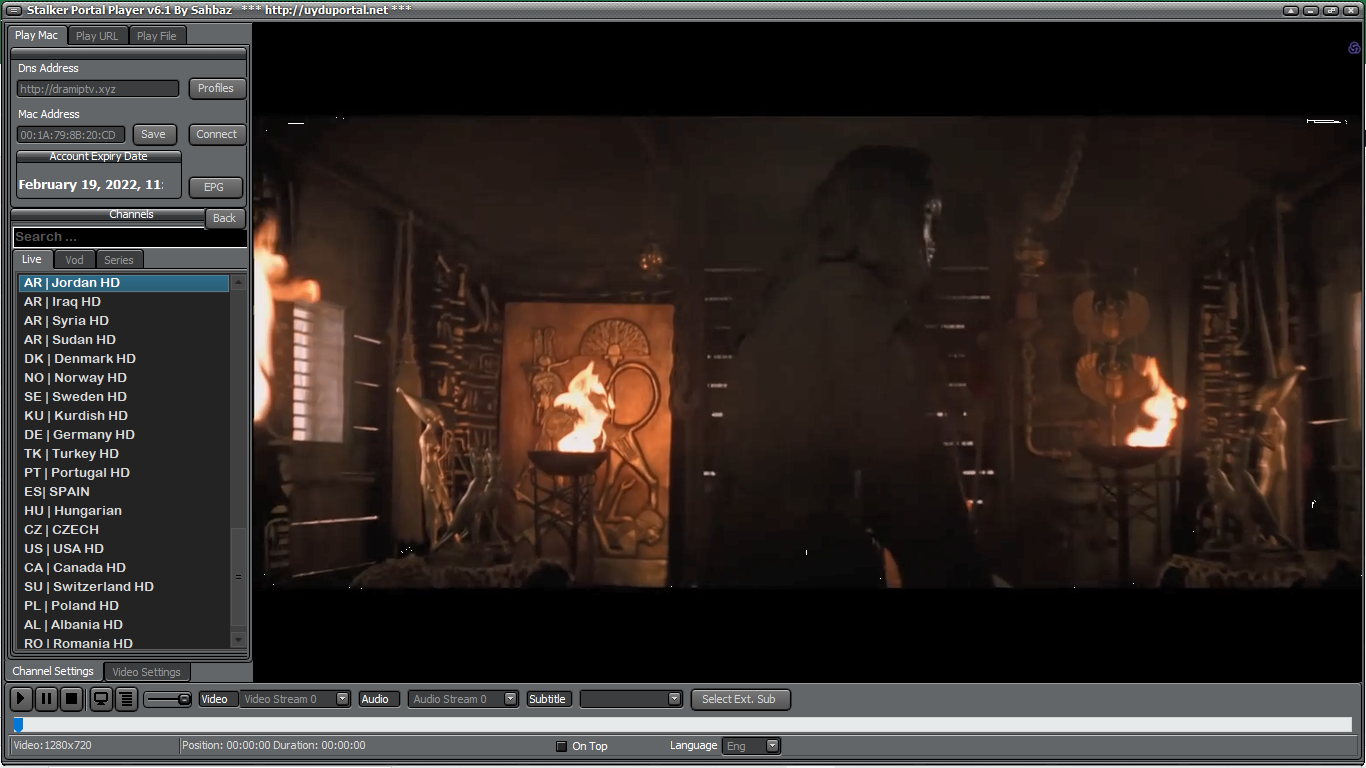
Task: Open the Vod tab
Action: [x=75, y=260]
